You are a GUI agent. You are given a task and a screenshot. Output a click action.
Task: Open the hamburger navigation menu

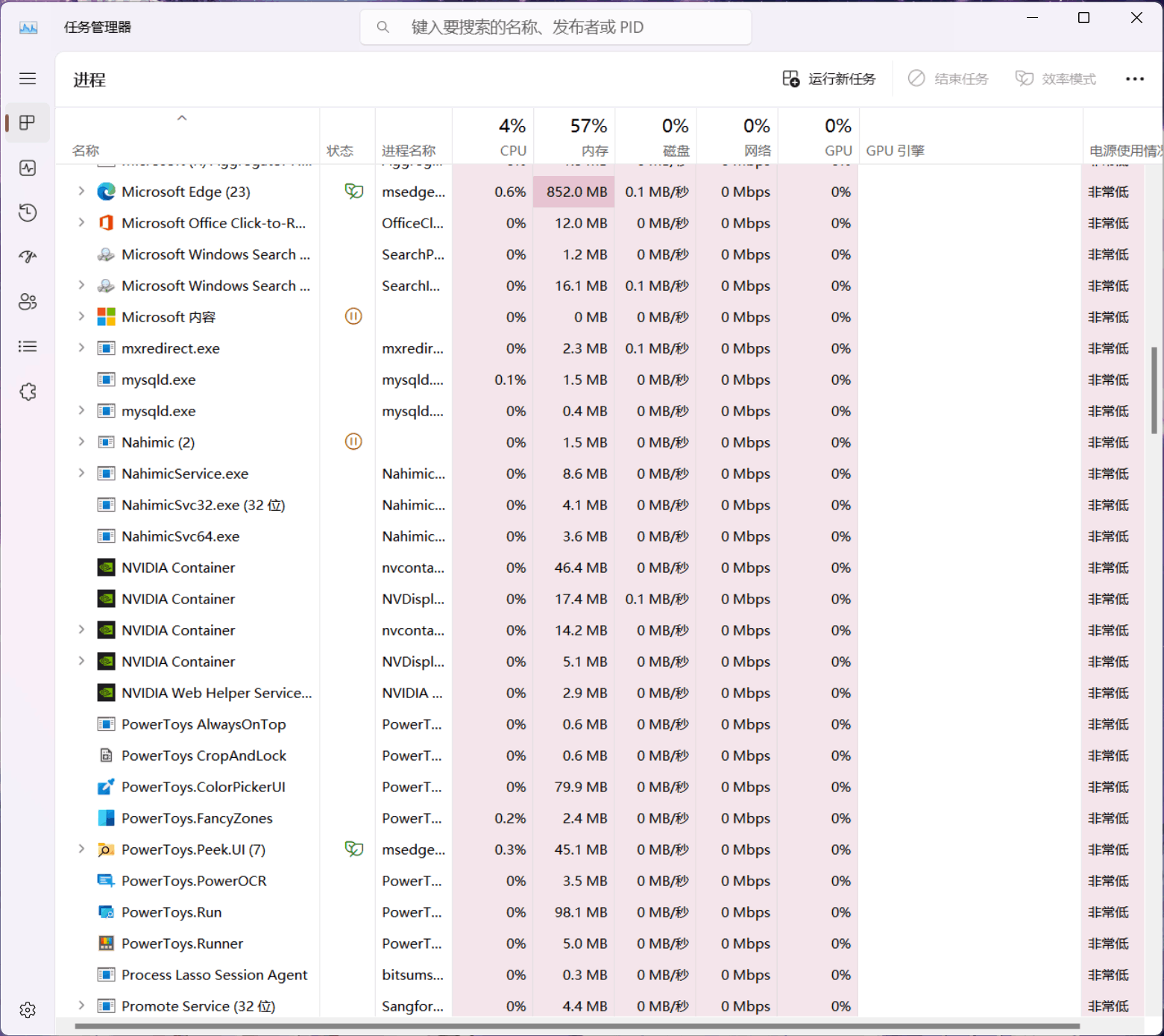(x=28, y=79)
